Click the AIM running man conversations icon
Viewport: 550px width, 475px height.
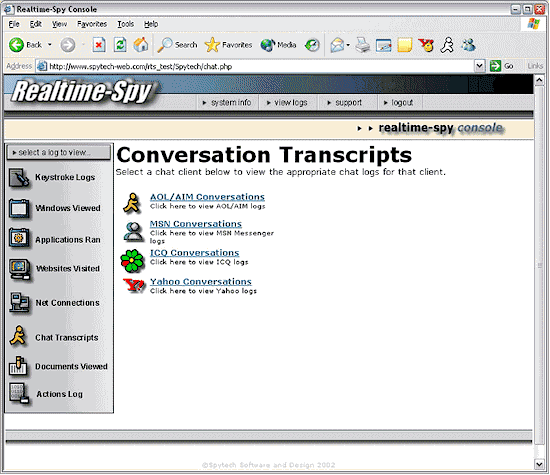(x=132, y=203)
